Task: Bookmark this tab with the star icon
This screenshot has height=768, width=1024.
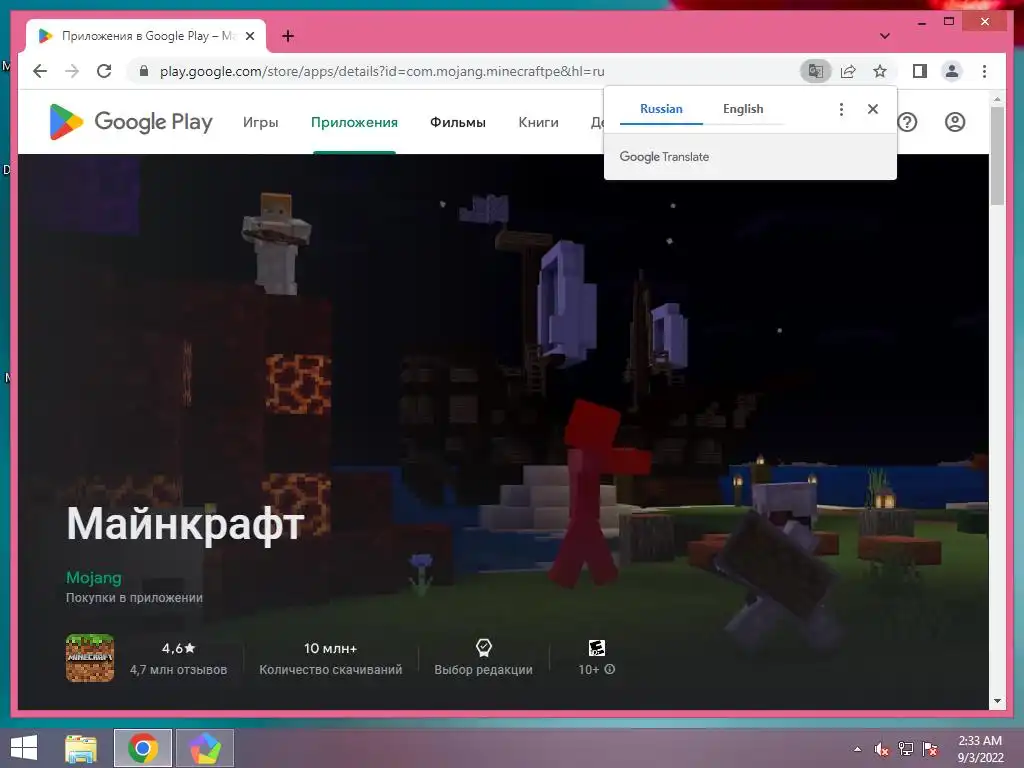Action: (880, 71)
